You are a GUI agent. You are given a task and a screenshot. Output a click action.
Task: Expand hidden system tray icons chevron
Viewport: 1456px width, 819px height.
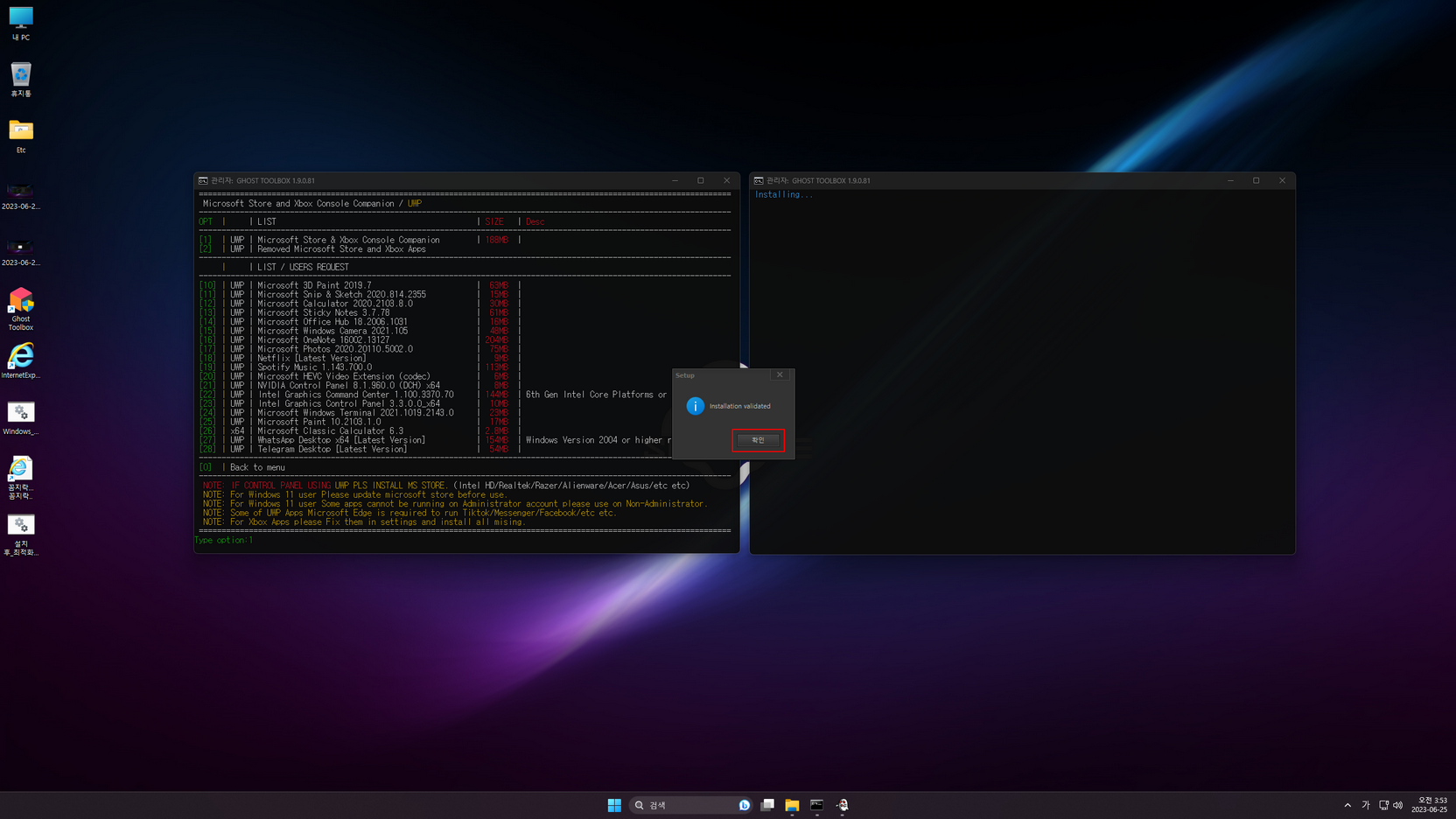[x=1347, y=805]
